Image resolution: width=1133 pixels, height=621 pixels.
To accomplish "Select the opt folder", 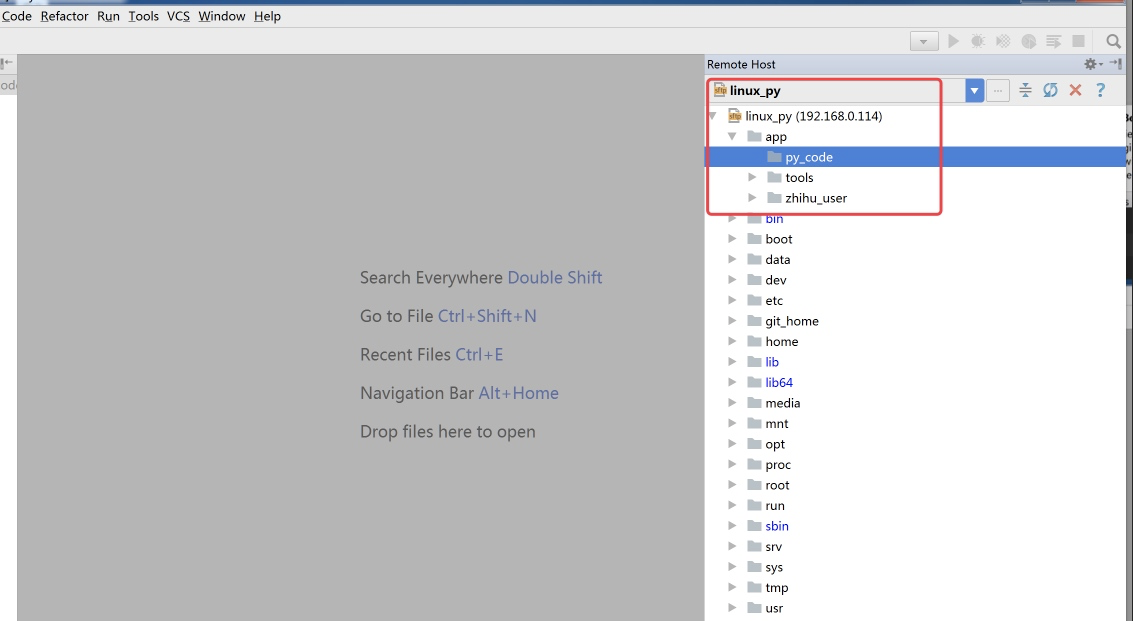I will click(775, 444).
